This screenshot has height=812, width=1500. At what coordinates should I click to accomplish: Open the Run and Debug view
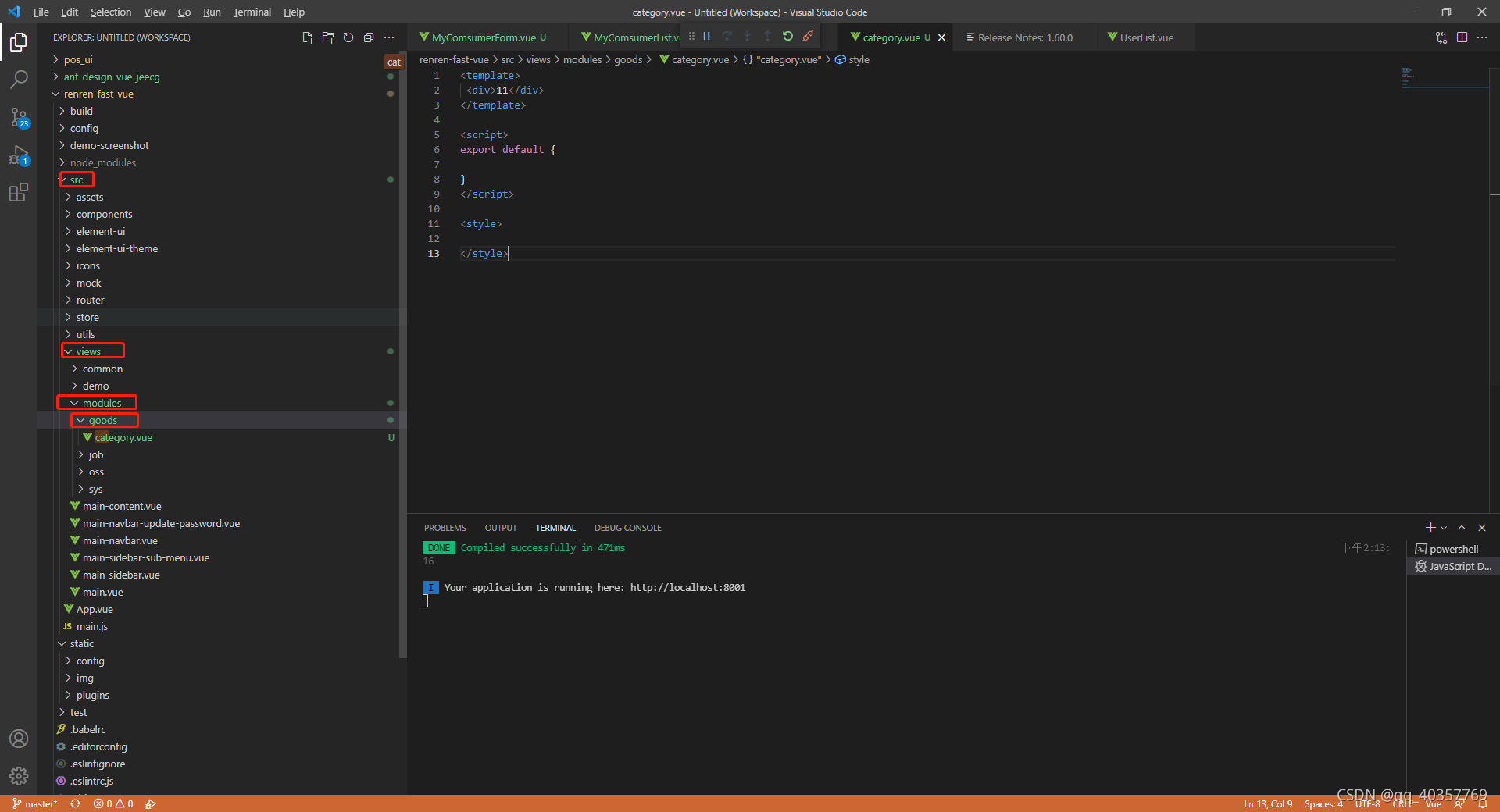(19, 155)
